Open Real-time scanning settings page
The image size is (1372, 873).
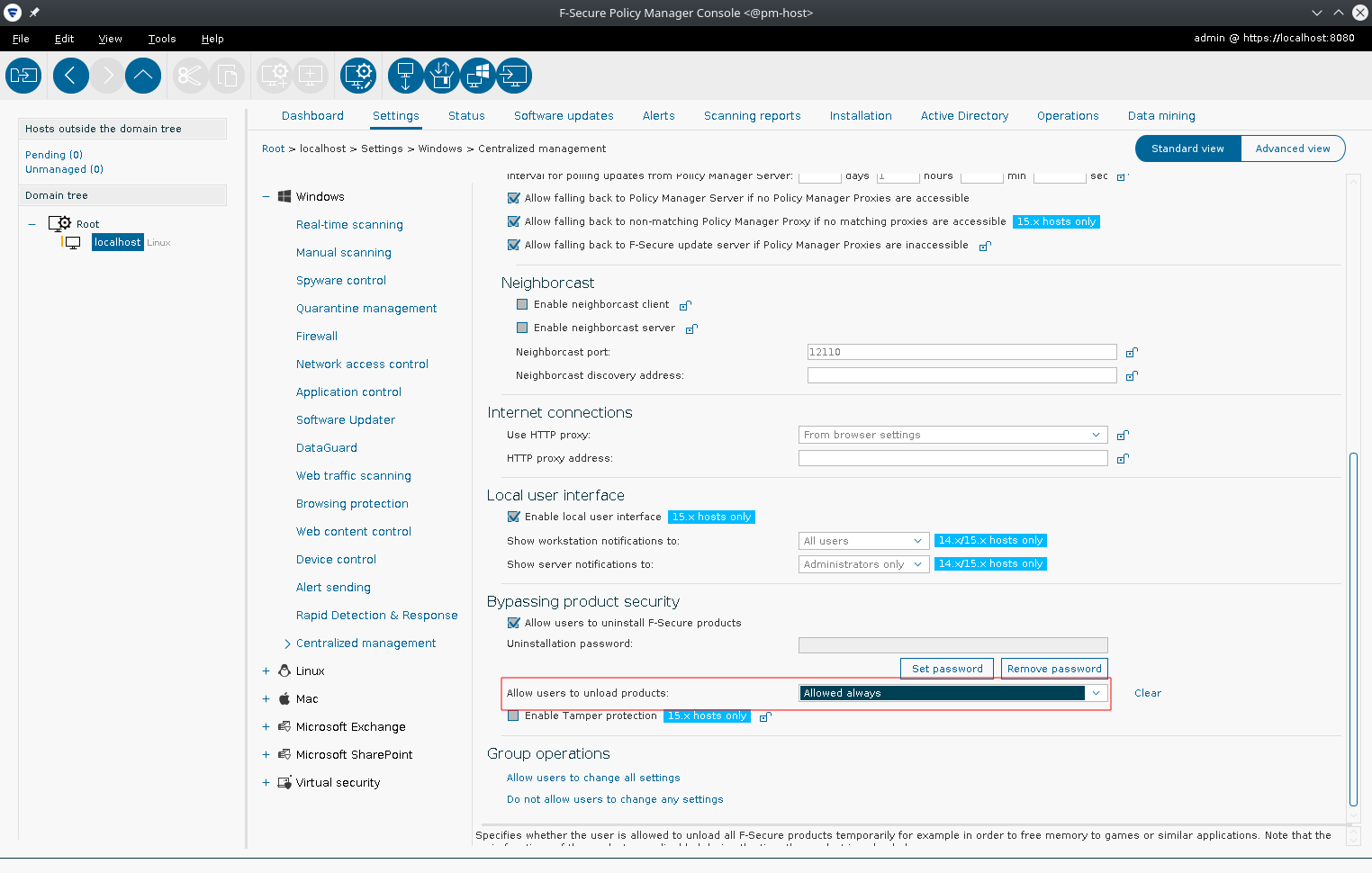(x=349, y=224)
